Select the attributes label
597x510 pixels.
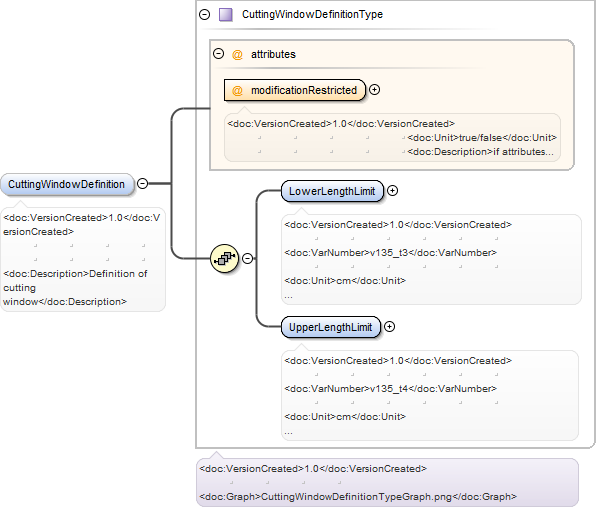[273, 54]
